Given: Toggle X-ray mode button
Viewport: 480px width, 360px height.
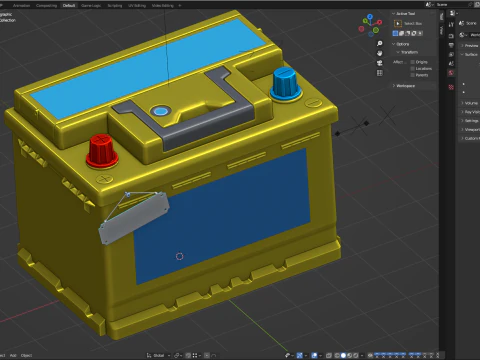Looking at the screenshot, I should [329, 356].
